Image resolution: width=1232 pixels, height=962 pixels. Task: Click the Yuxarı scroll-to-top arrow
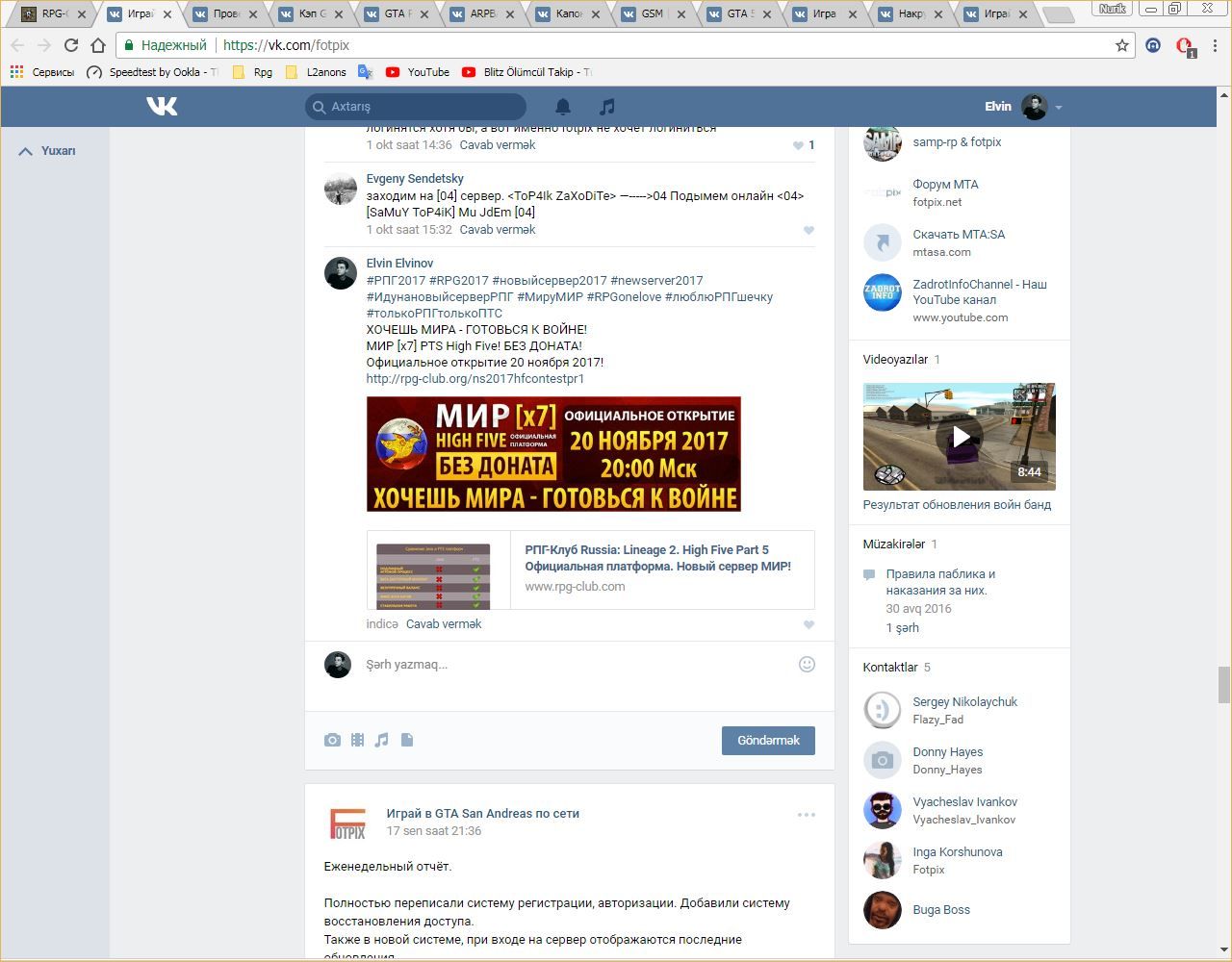pyautogui.click(x=26, y=151)
